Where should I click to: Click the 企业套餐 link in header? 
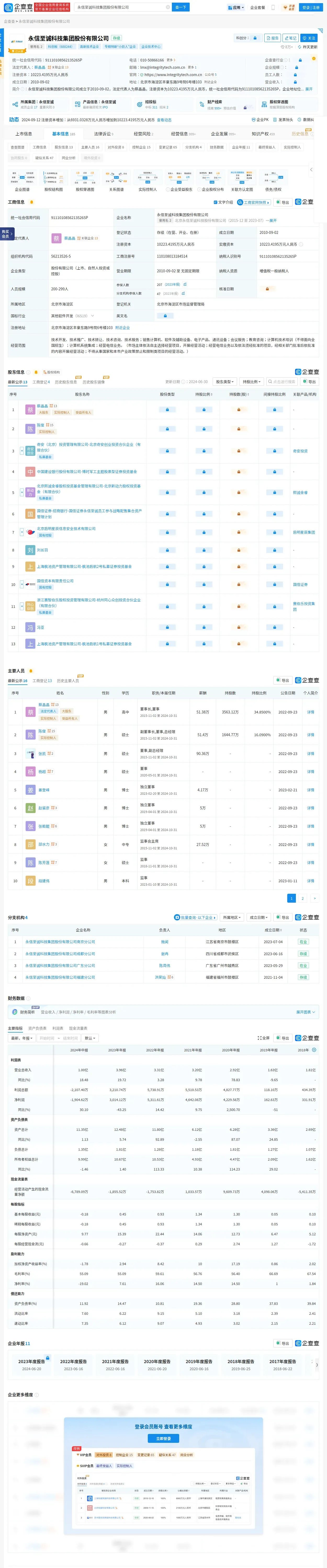pyautogui.click(x=258, y=7)
